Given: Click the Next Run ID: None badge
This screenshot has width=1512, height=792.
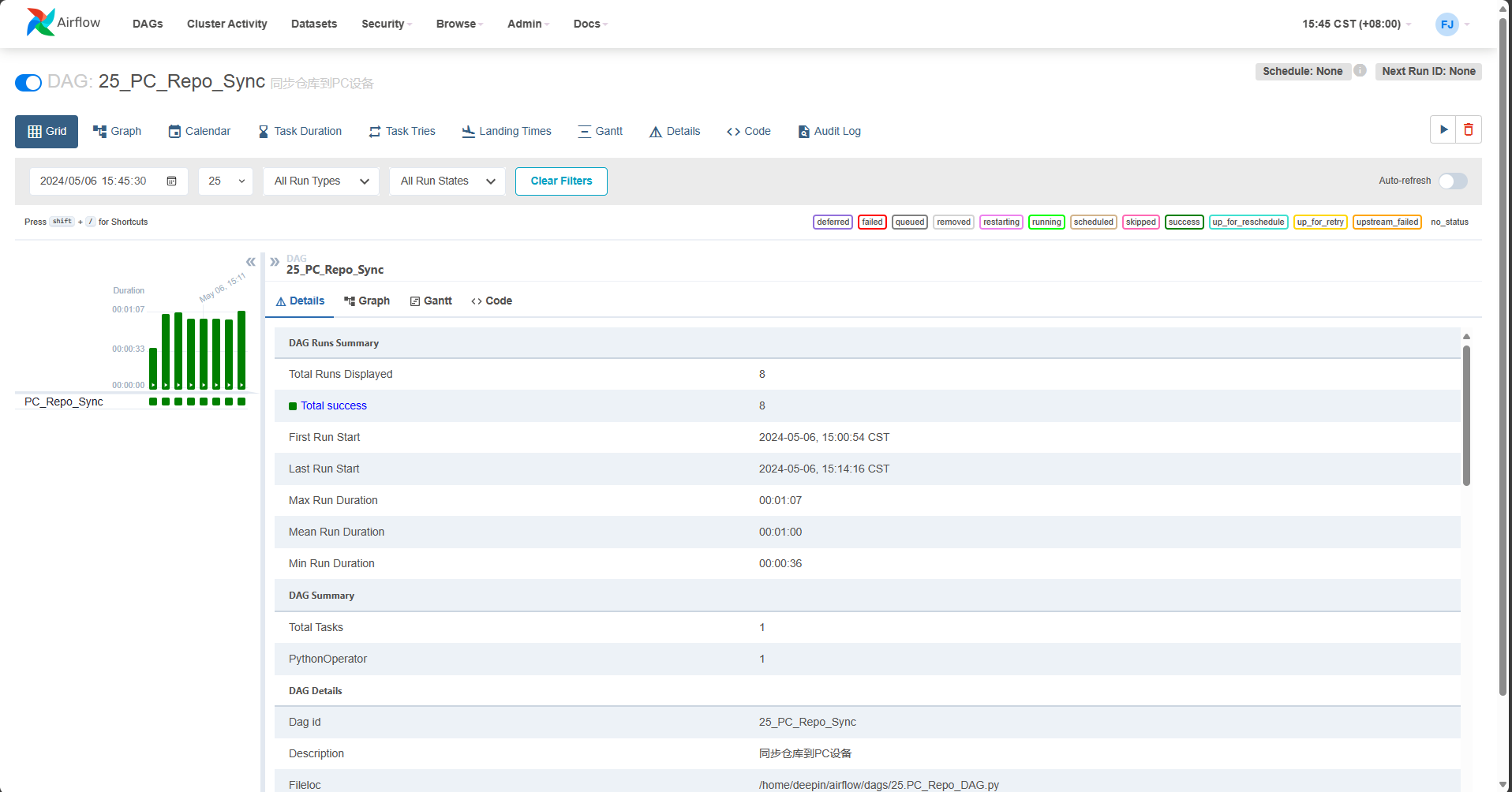Looking at the screenshot, I should pos(1428,71).
